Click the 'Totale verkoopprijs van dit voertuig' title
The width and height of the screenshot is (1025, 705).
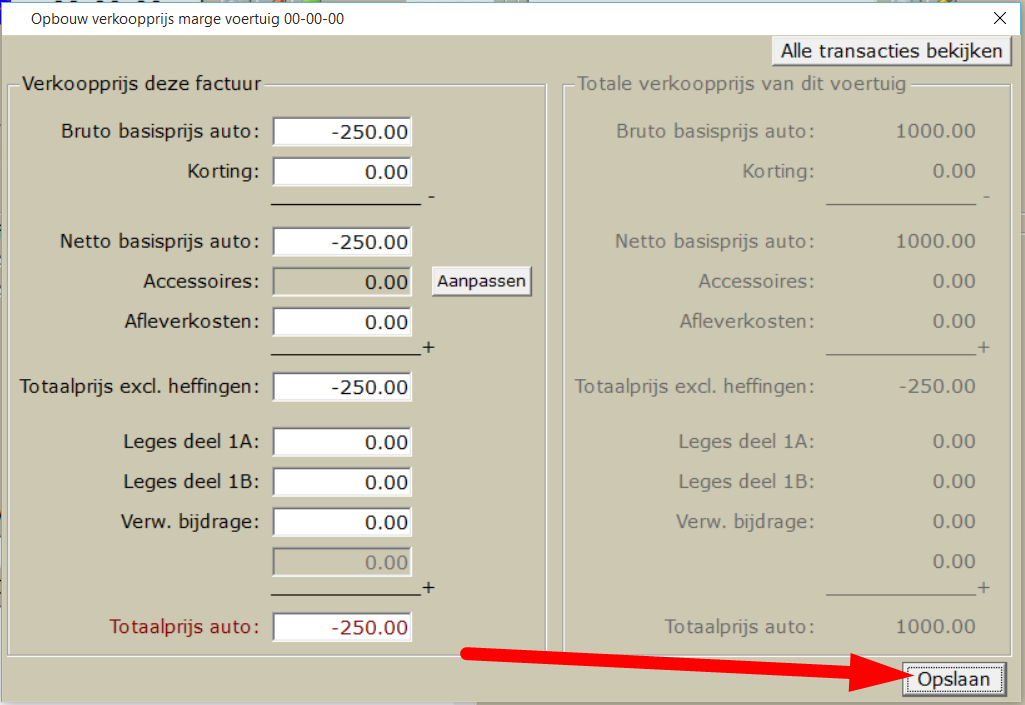point(741,84)
